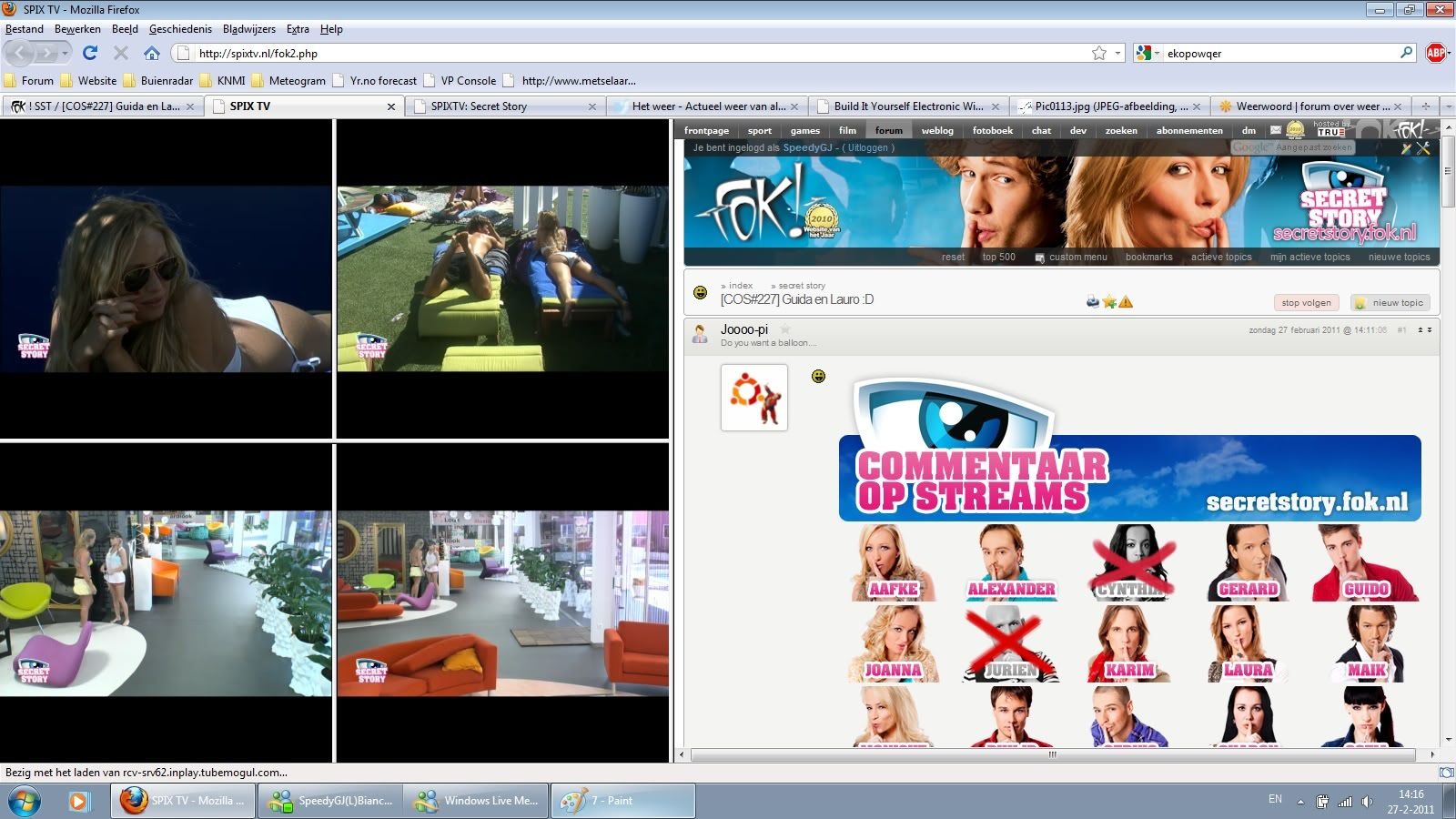Click the add-to-favorites star icon beside topic
Viewport: 1456px width, 819px height.
1109,301
